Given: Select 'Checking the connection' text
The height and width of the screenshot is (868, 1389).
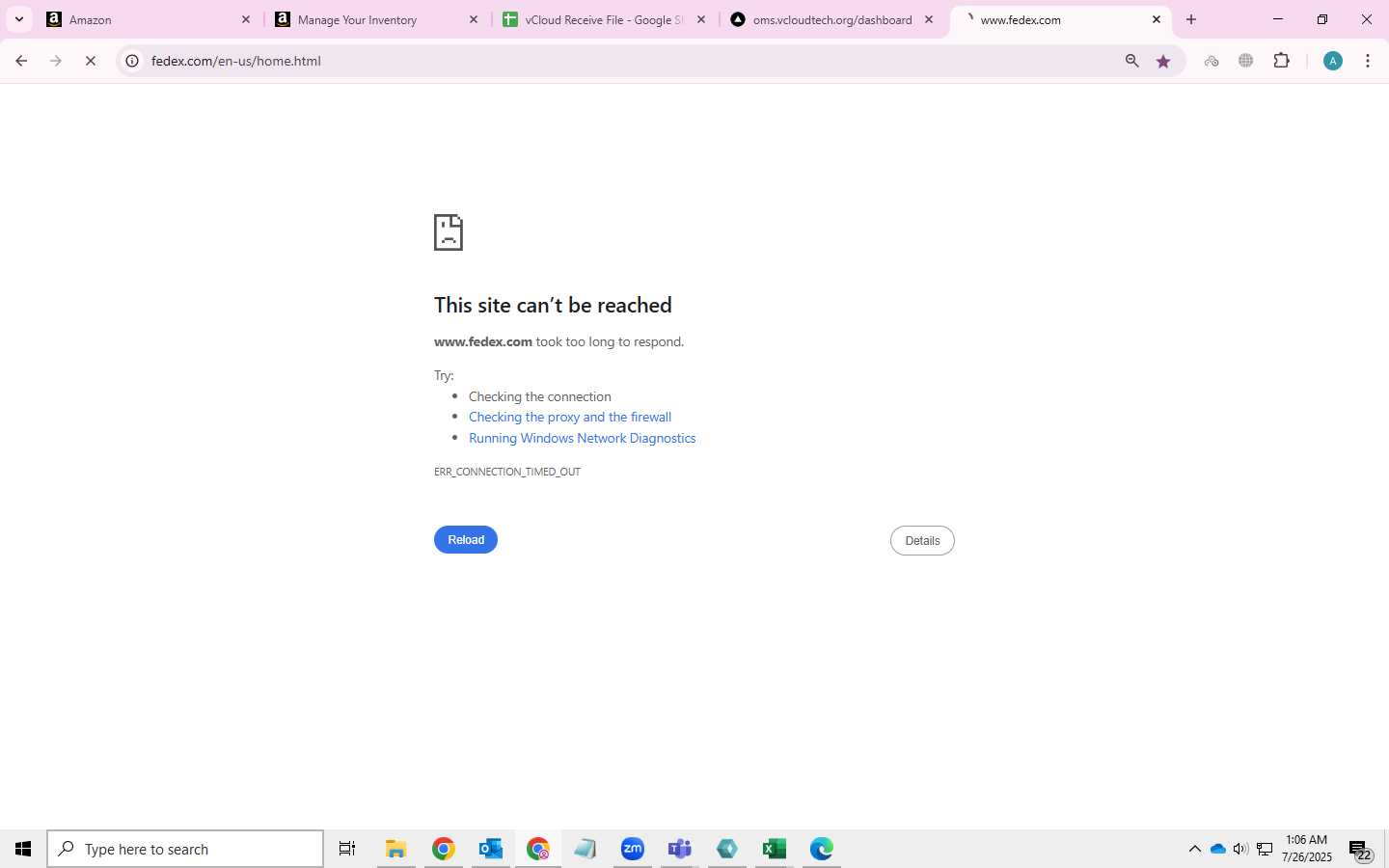Looking at the screenshot, I should (x=540, y=396).
